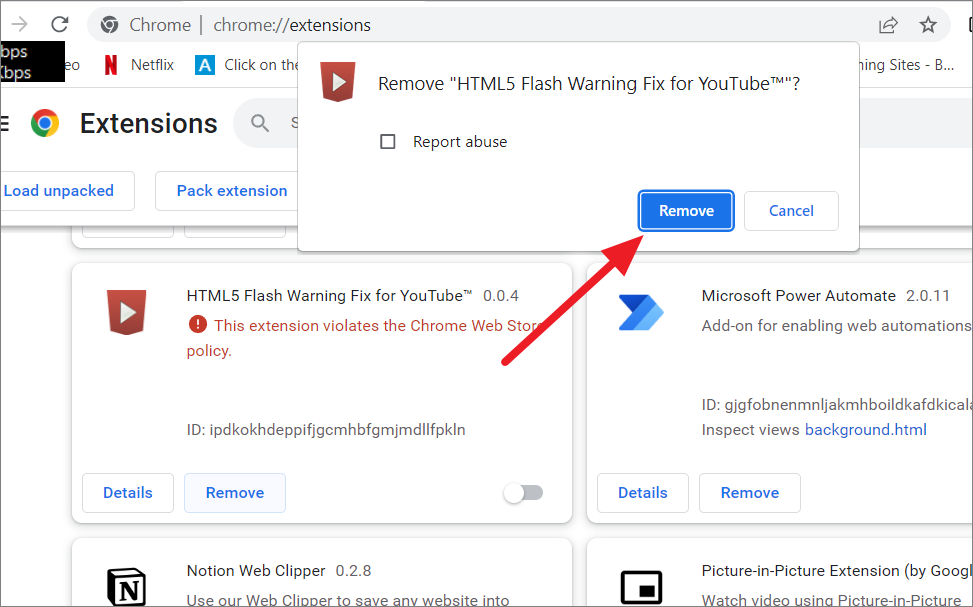Click the 'ning Sites - B...' bookmark
Viewport: 973px width, 607px height.
coord(907,65)
